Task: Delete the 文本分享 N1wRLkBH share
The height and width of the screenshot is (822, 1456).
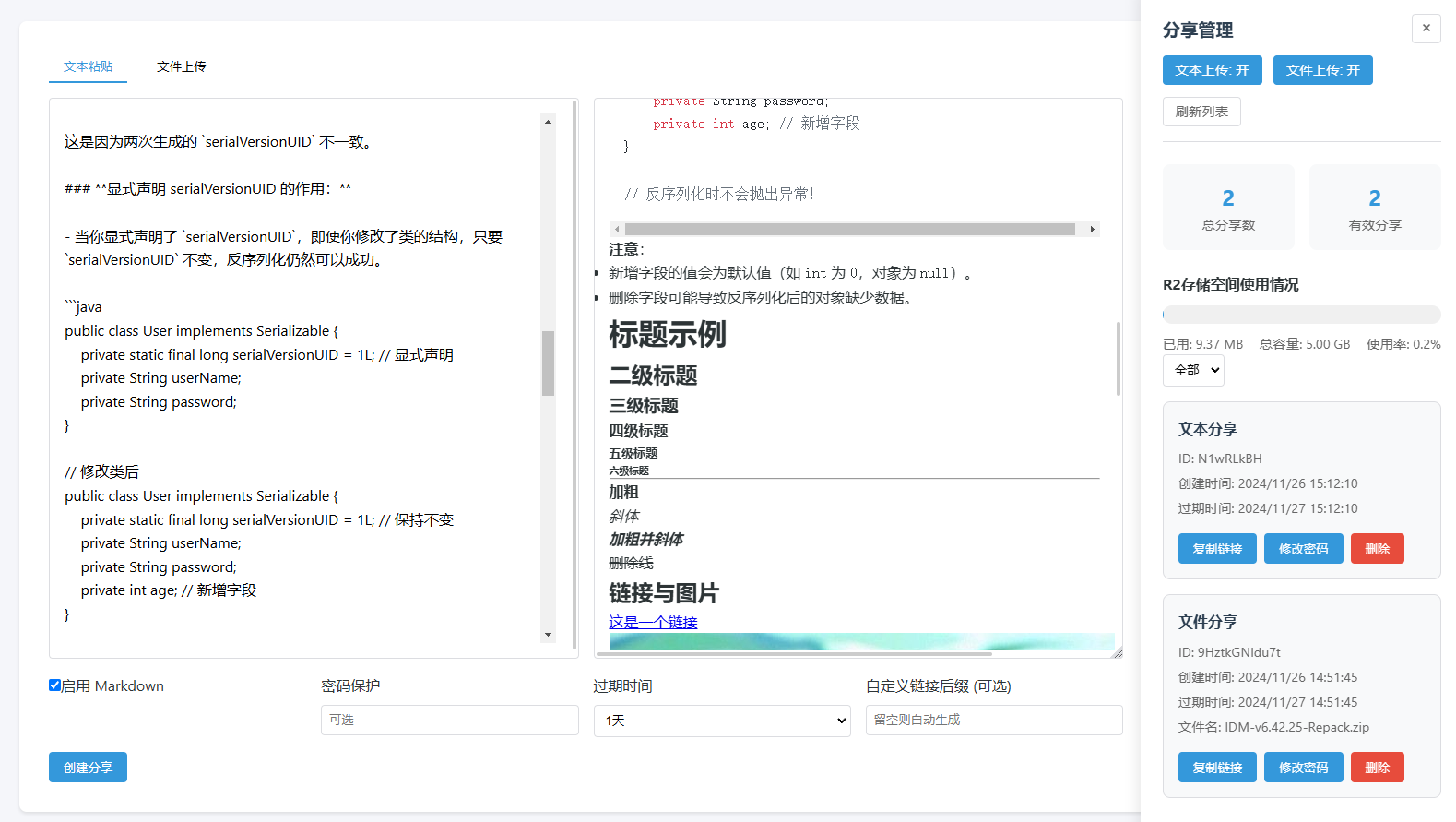Action: 1377,549
